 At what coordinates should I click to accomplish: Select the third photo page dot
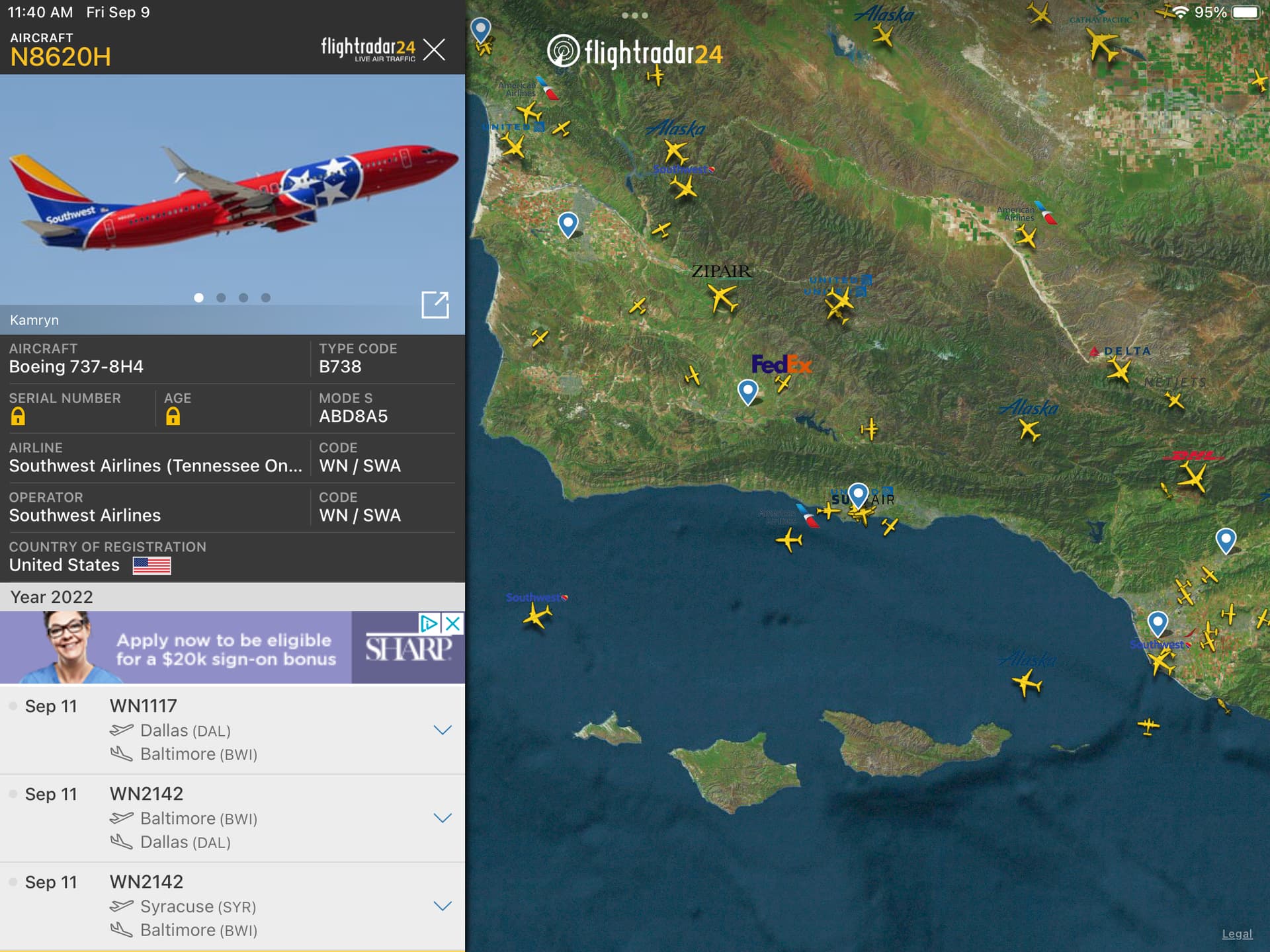(243, 297)
